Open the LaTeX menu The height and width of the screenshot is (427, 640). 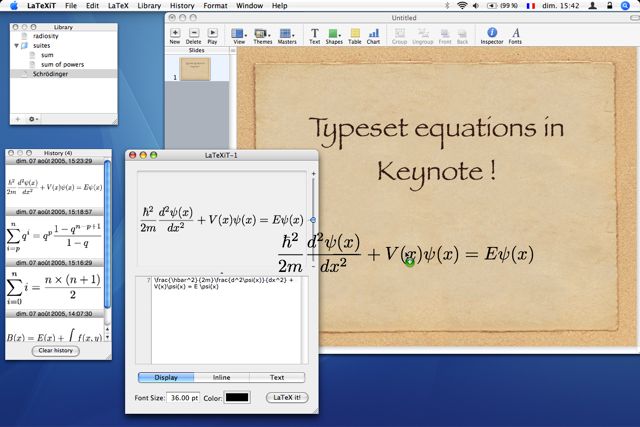[x=118, y=6]
